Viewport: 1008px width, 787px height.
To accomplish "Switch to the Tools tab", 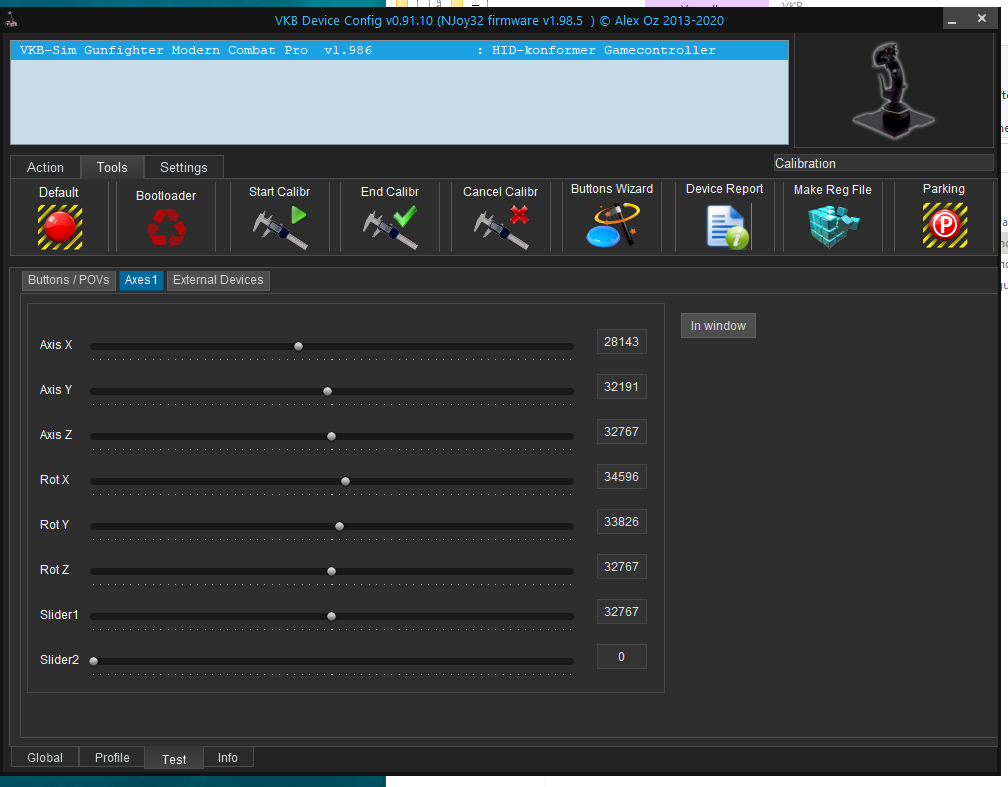I will [112, 167].
